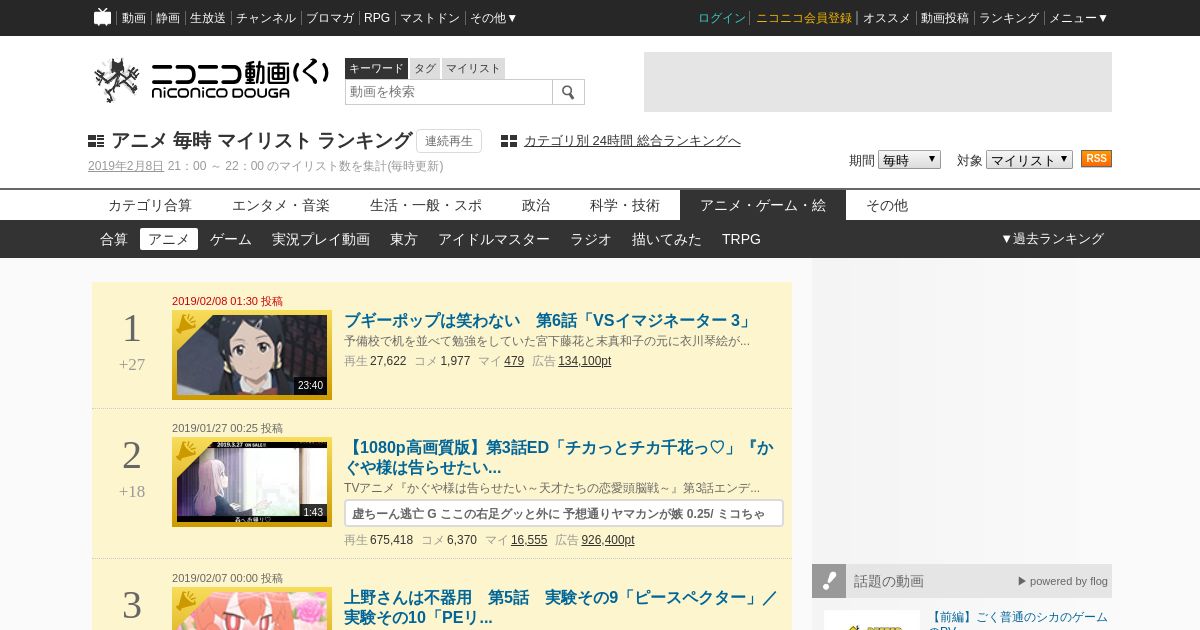Expand the その他▼ menu in top bar
This screenshot has width=1200, height=630.
tap(494, 18)
